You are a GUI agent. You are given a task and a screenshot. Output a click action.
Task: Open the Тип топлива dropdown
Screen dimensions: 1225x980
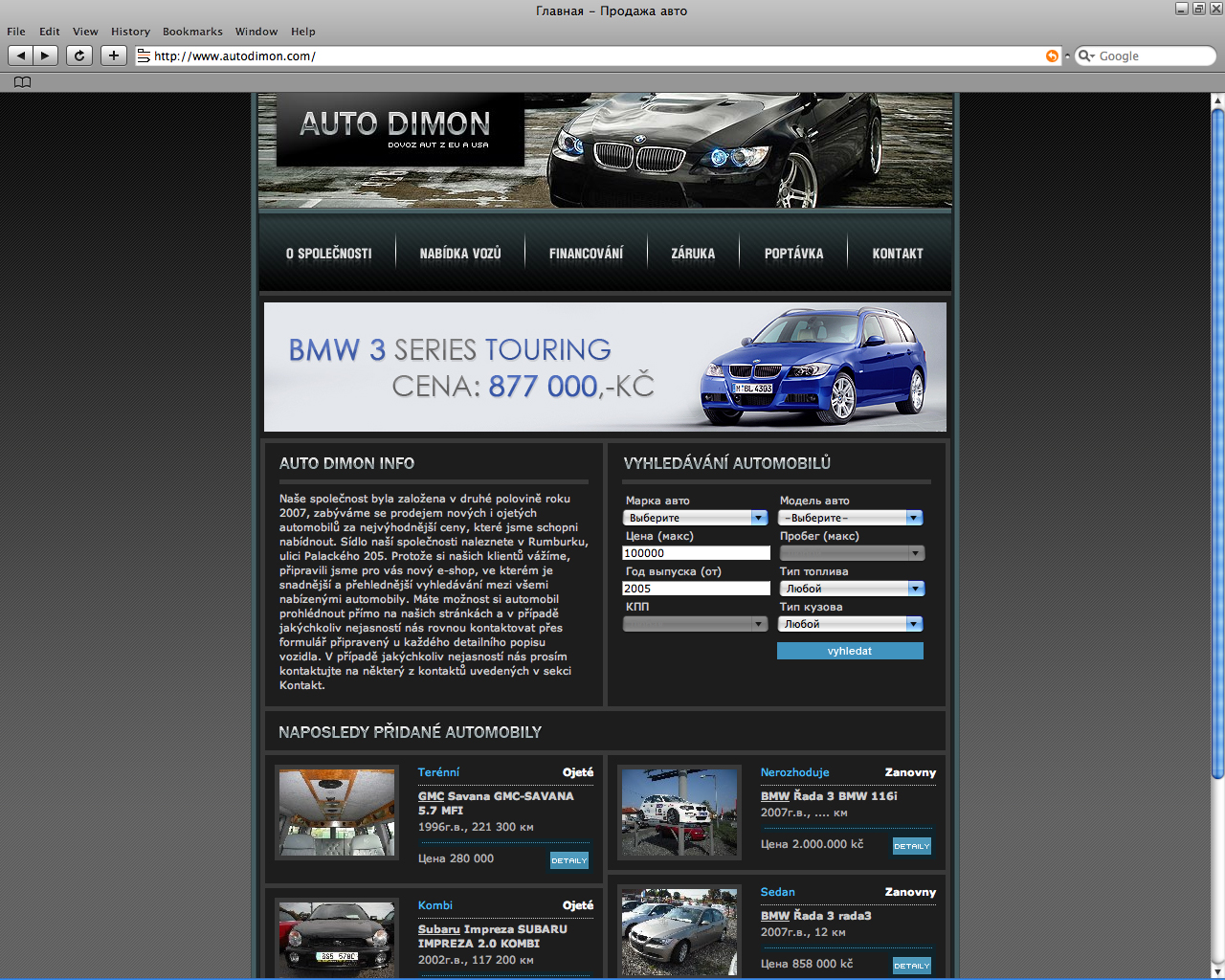pyautogui.click(x=851, y=589)
